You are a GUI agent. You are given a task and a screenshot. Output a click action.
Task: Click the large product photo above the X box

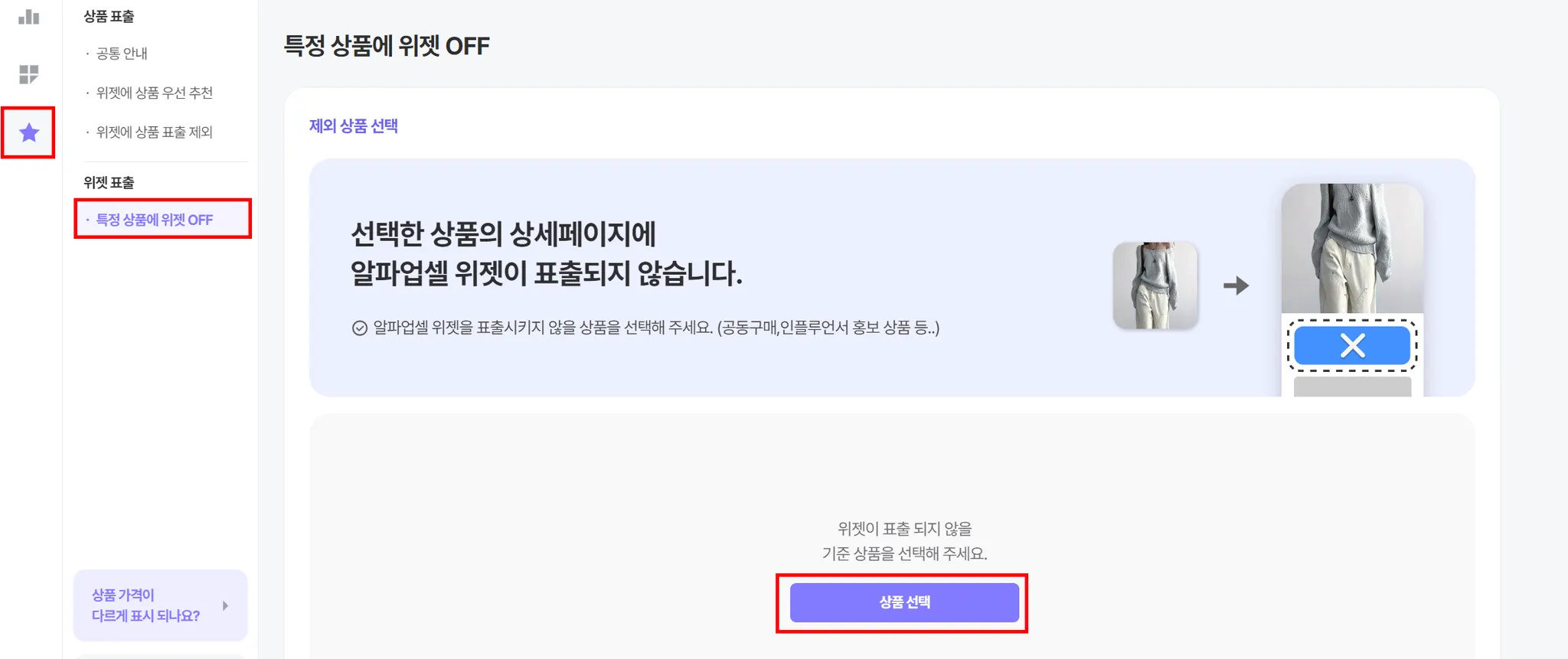pos(1352,248)
